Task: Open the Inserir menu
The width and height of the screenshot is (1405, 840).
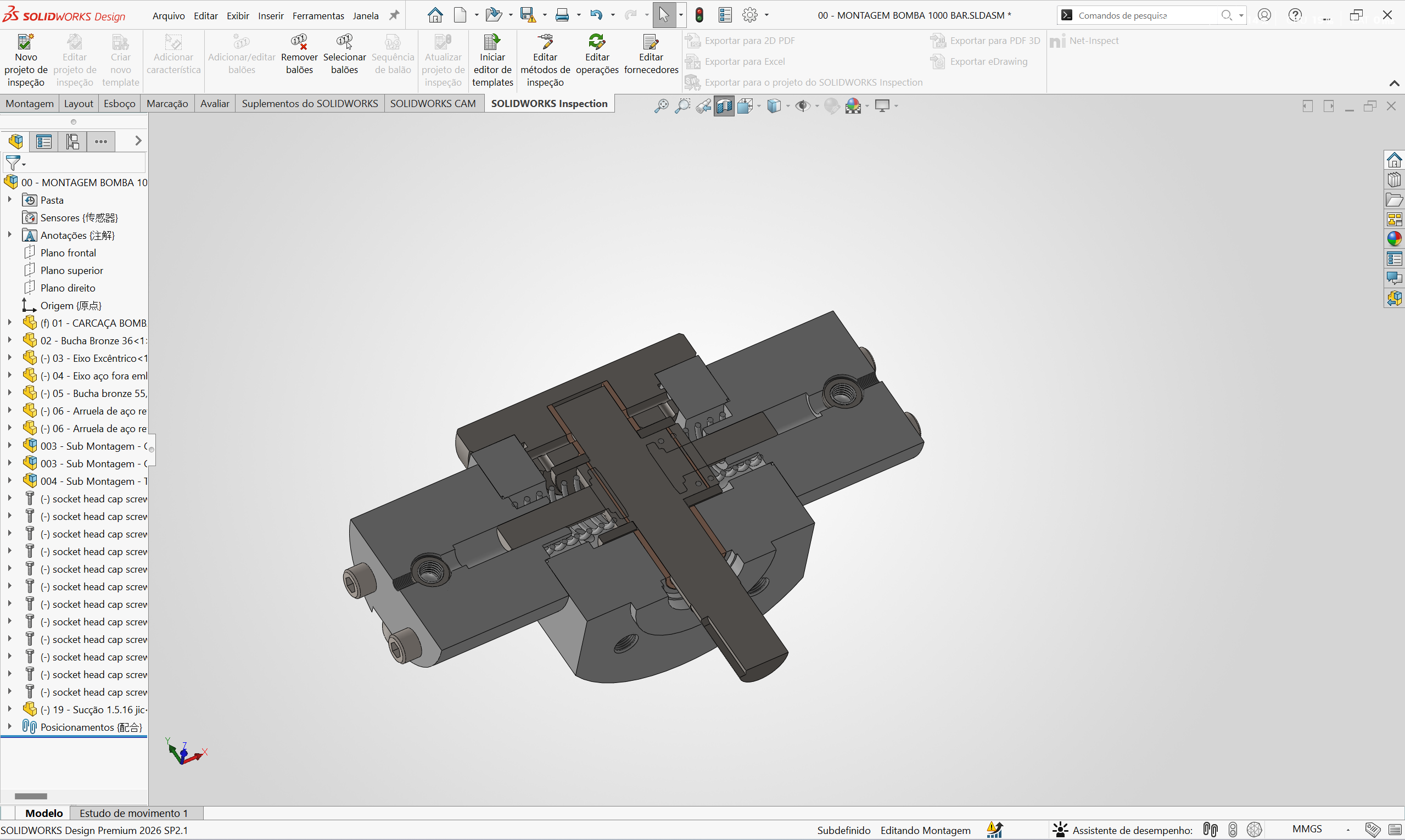Action: pos(271,16)
